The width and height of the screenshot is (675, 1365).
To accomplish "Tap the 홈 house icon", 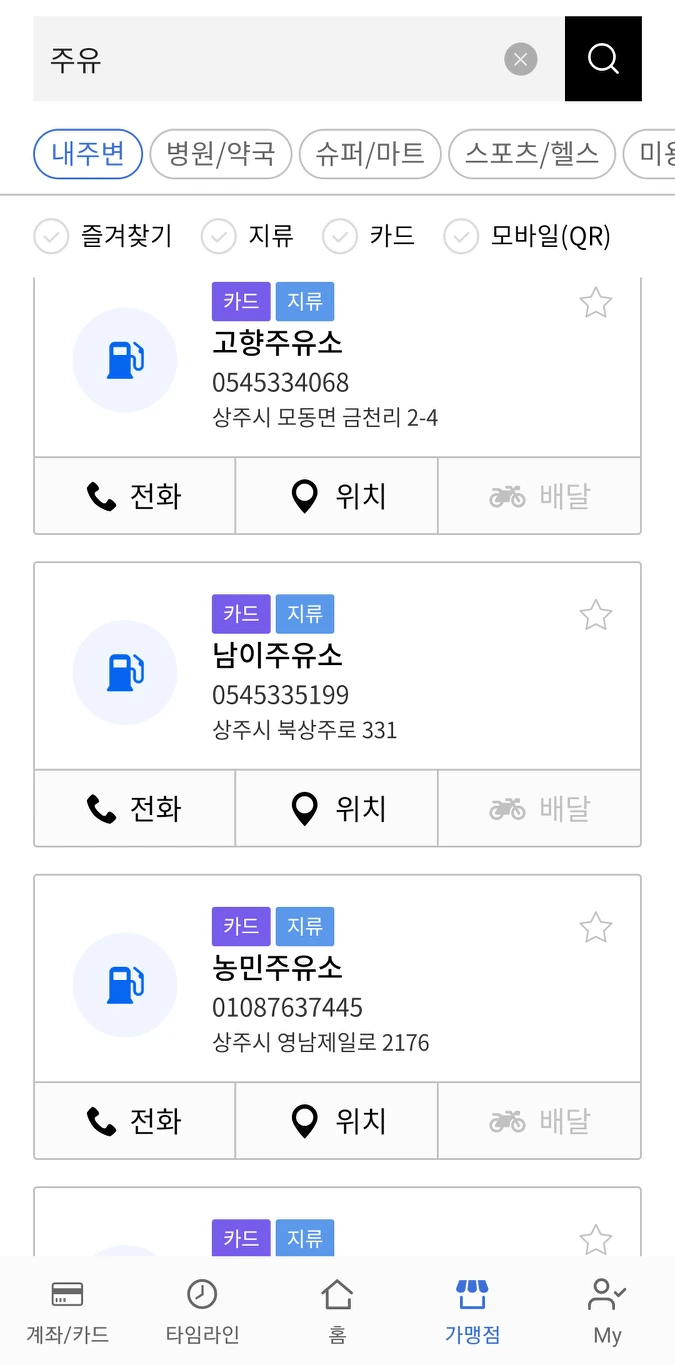I will point(337,1295).
